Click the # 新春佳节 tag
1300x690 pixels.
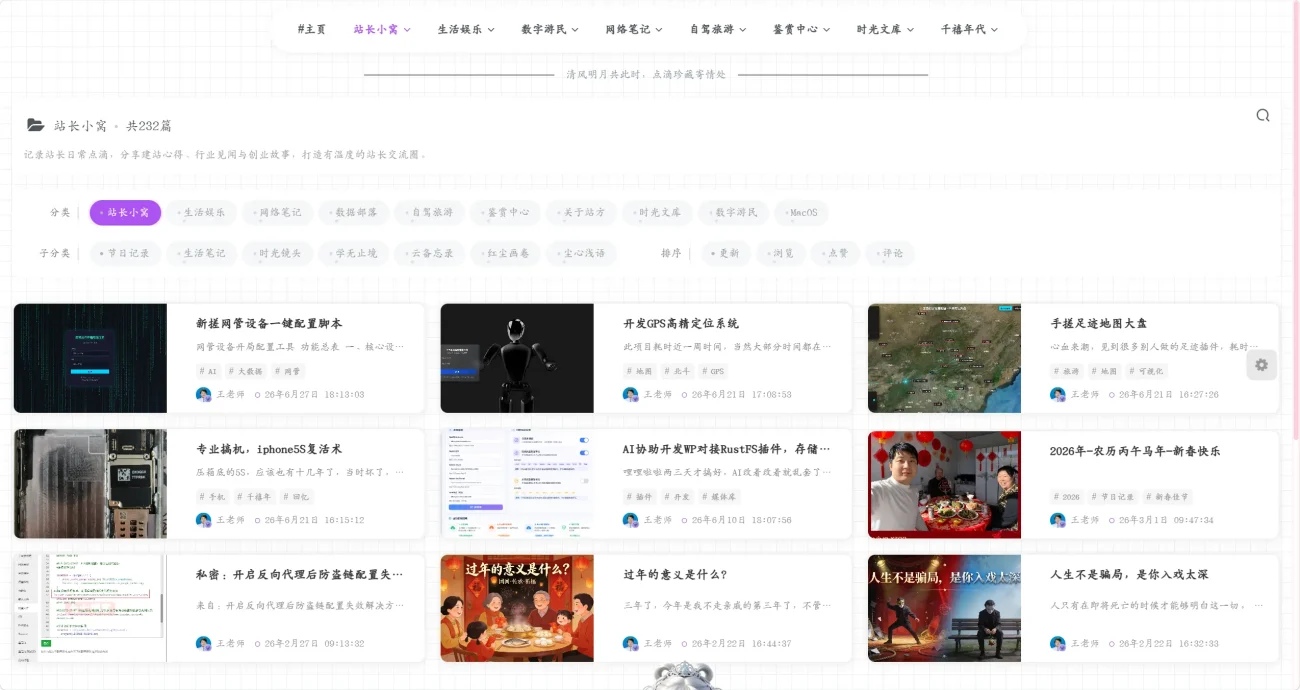pos(1167,497)
